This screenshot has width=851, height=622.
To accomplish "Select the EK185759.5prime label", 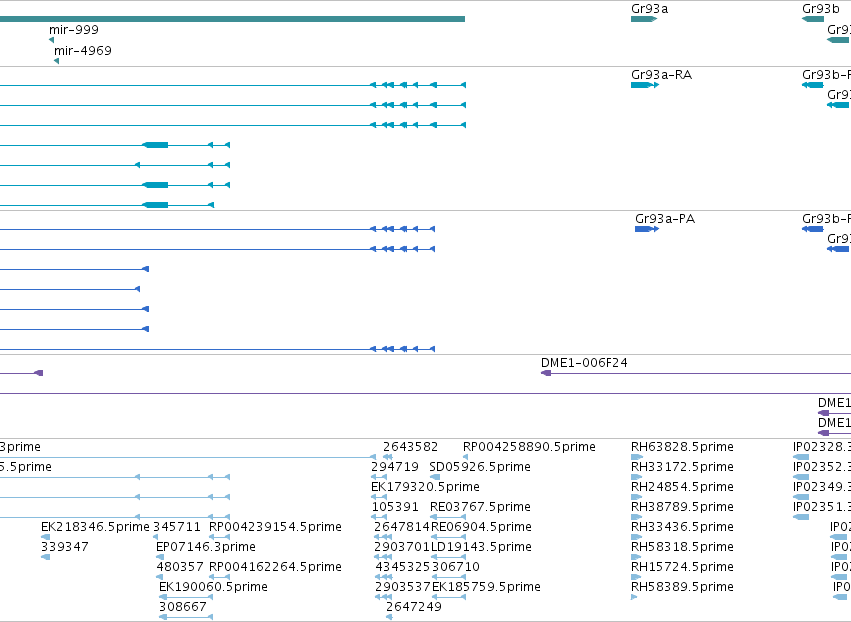I will click(486, 587).
